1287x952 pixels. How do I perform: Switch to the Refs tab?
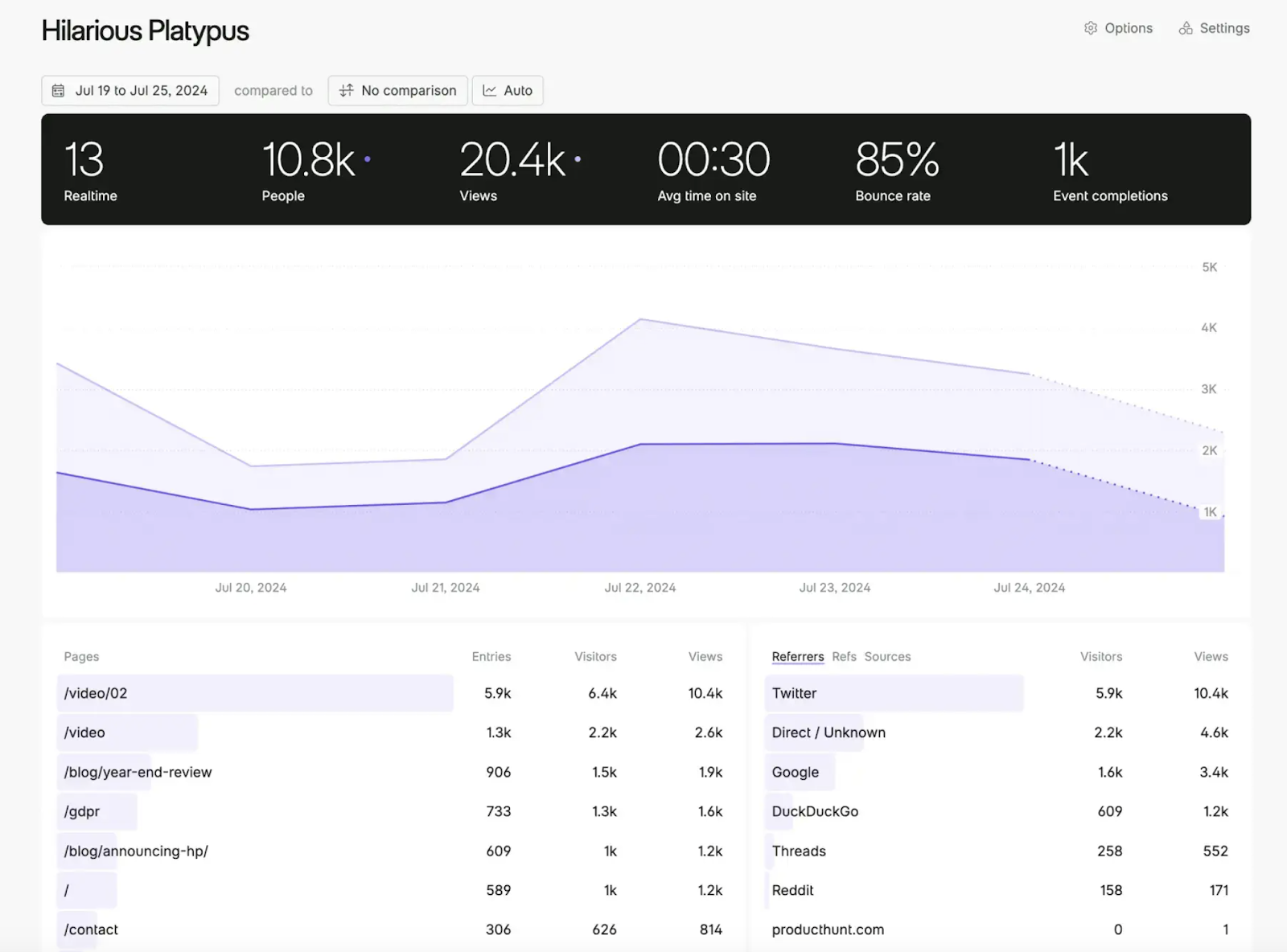843,656
